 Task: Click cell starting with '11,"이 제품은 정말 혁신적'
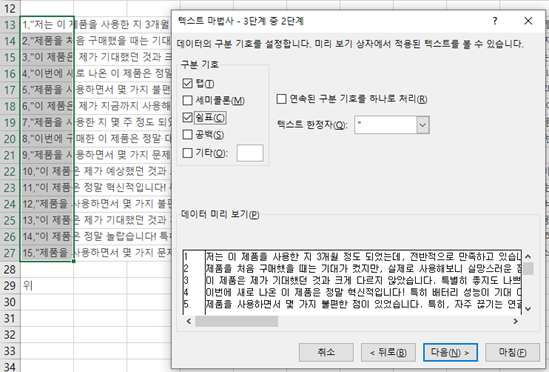[47, 187]
